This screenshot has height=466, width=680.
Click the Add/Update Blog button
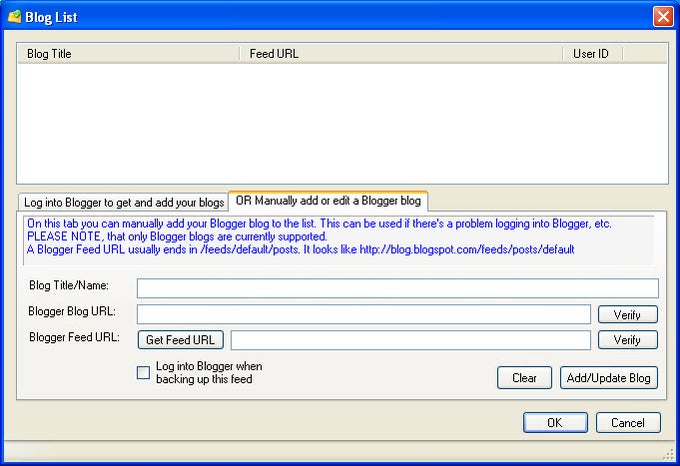pyautogui.click(x=608, y=378)
